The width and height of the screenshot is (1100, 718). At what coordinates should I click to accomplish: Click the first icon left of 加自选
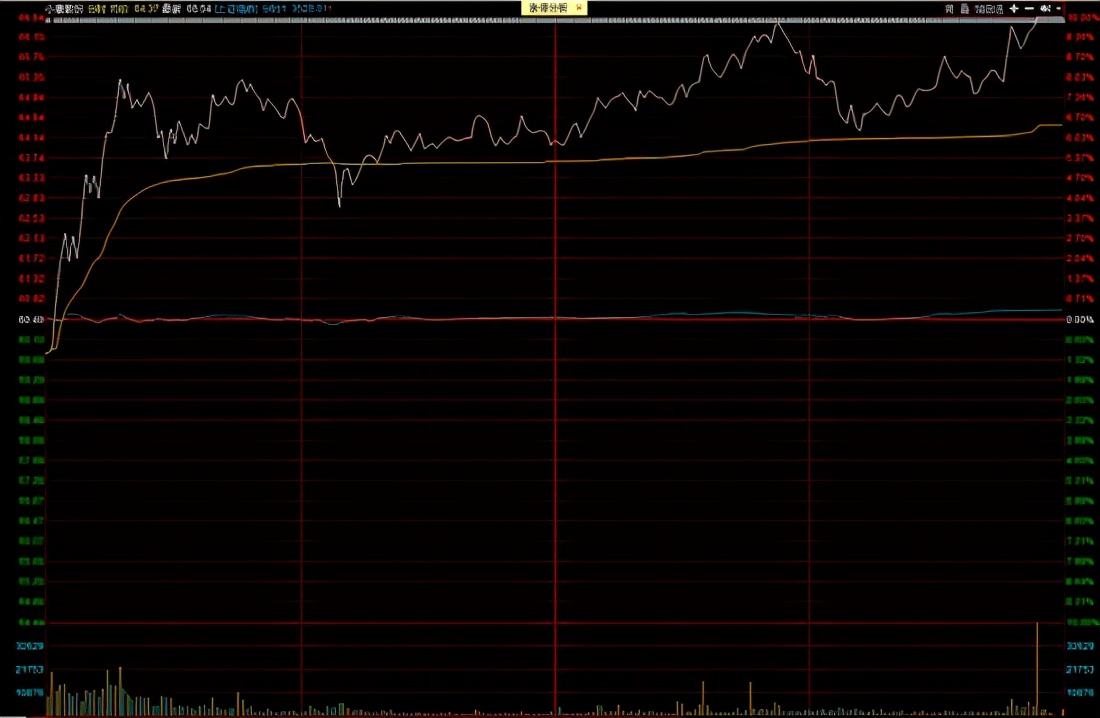965,8
